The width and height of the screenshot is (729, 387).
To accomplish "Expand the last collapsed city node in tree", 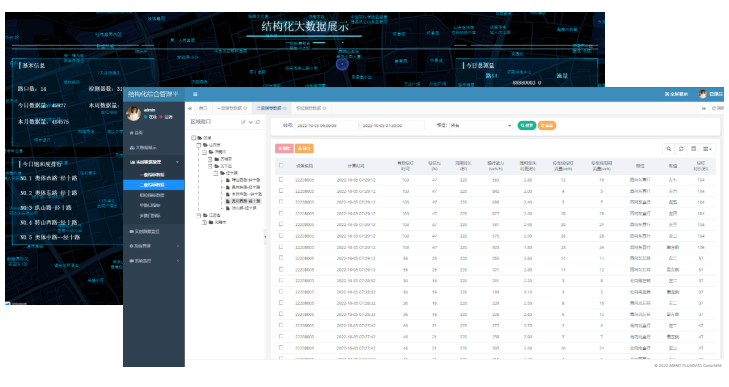I will point(204,222).
